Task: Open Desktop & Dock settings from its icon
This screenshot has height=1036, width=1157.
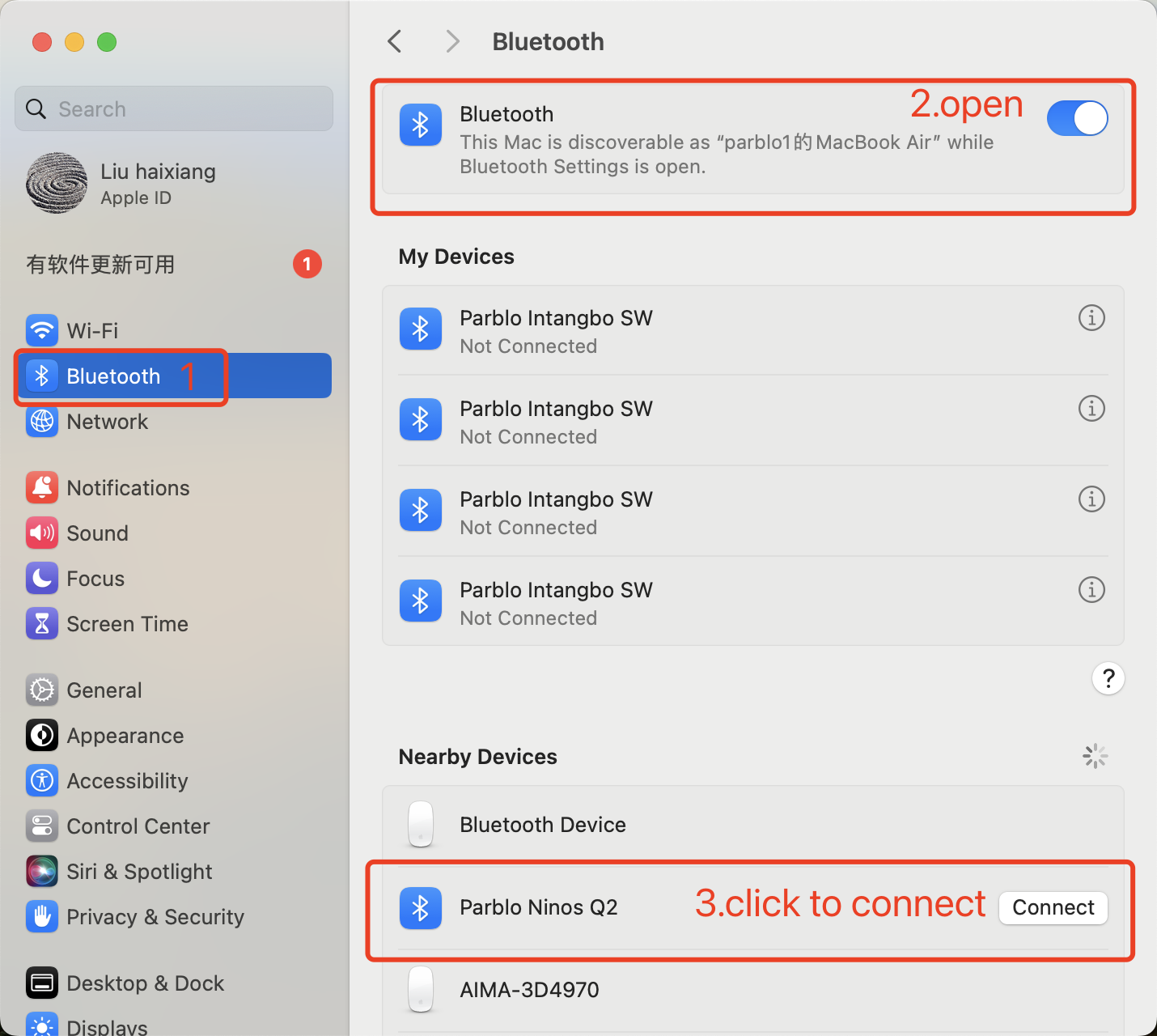Action: click(x=42, y=983)
